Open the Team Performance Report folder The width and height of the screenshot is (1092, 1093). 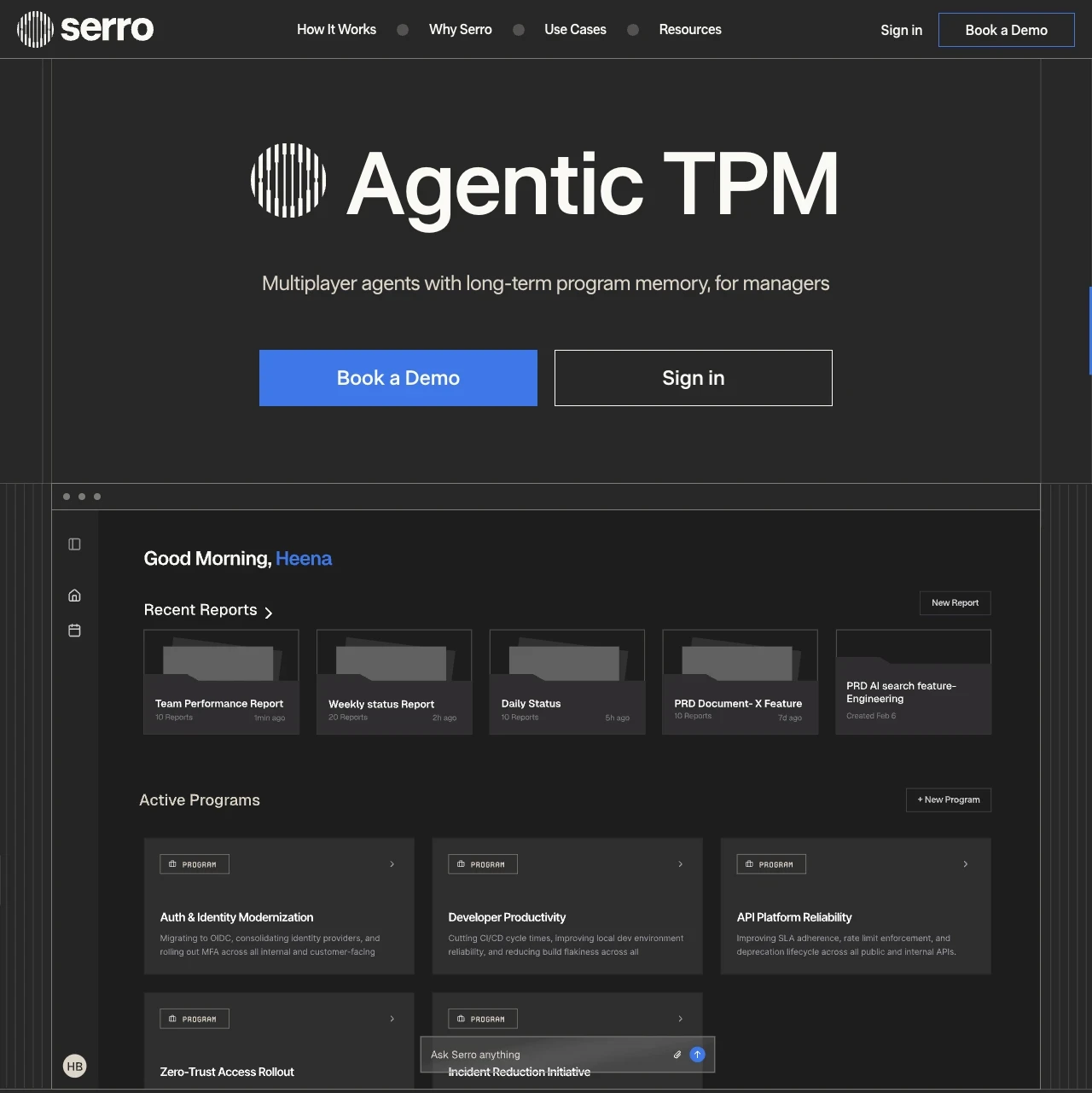222,682
